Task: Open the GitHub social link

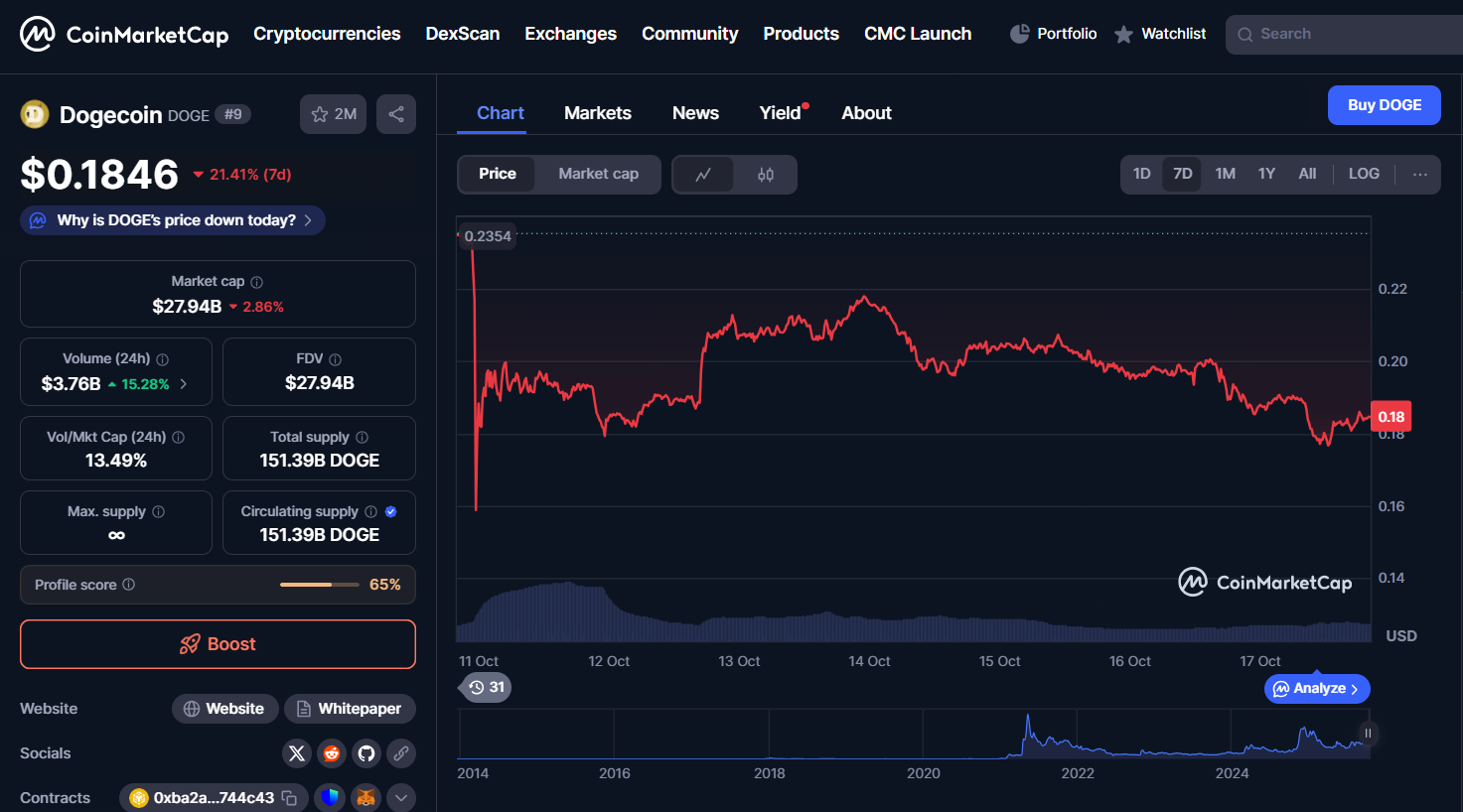Action: tap(366, 753)
